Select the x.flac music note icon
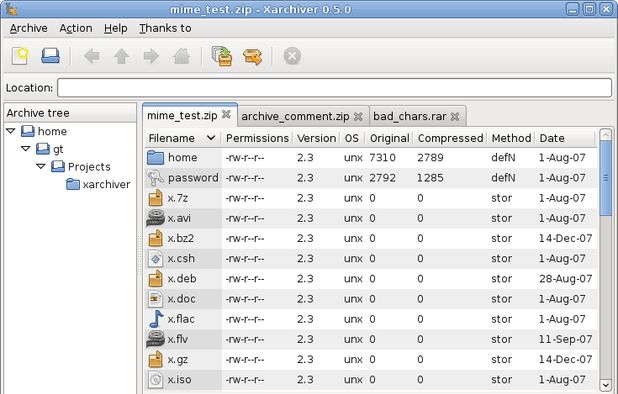618x394 pixels. point(156,319)
